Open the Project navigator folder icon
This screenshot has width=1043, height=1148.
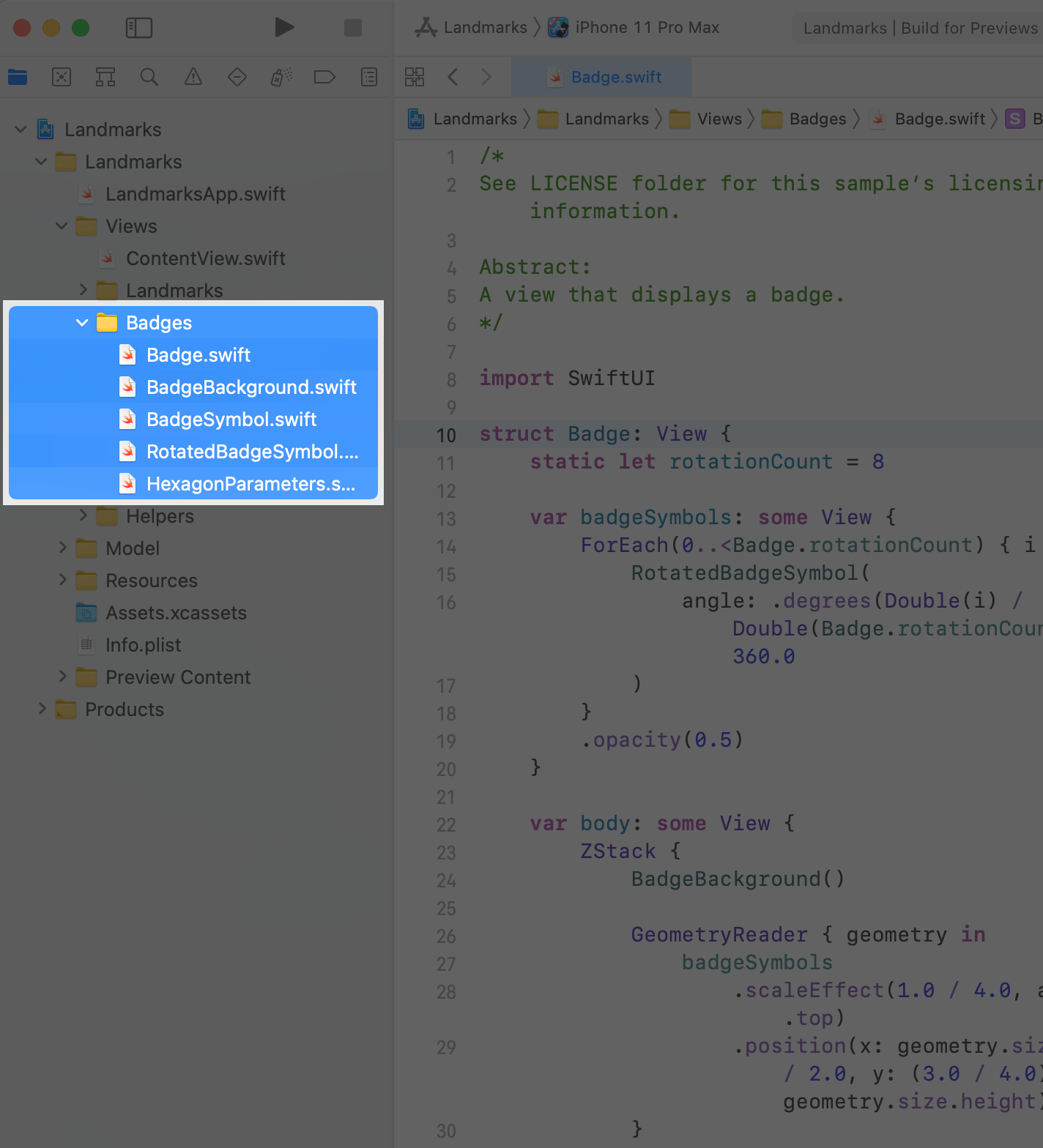tap(18, 77)
